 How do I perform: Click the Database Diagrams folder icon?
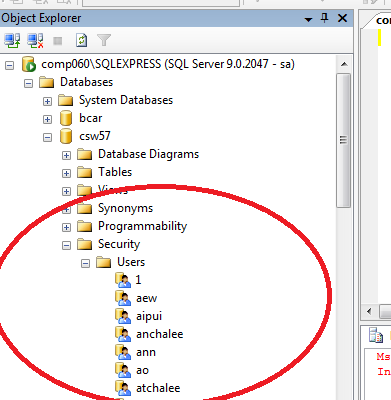point(84,154)
